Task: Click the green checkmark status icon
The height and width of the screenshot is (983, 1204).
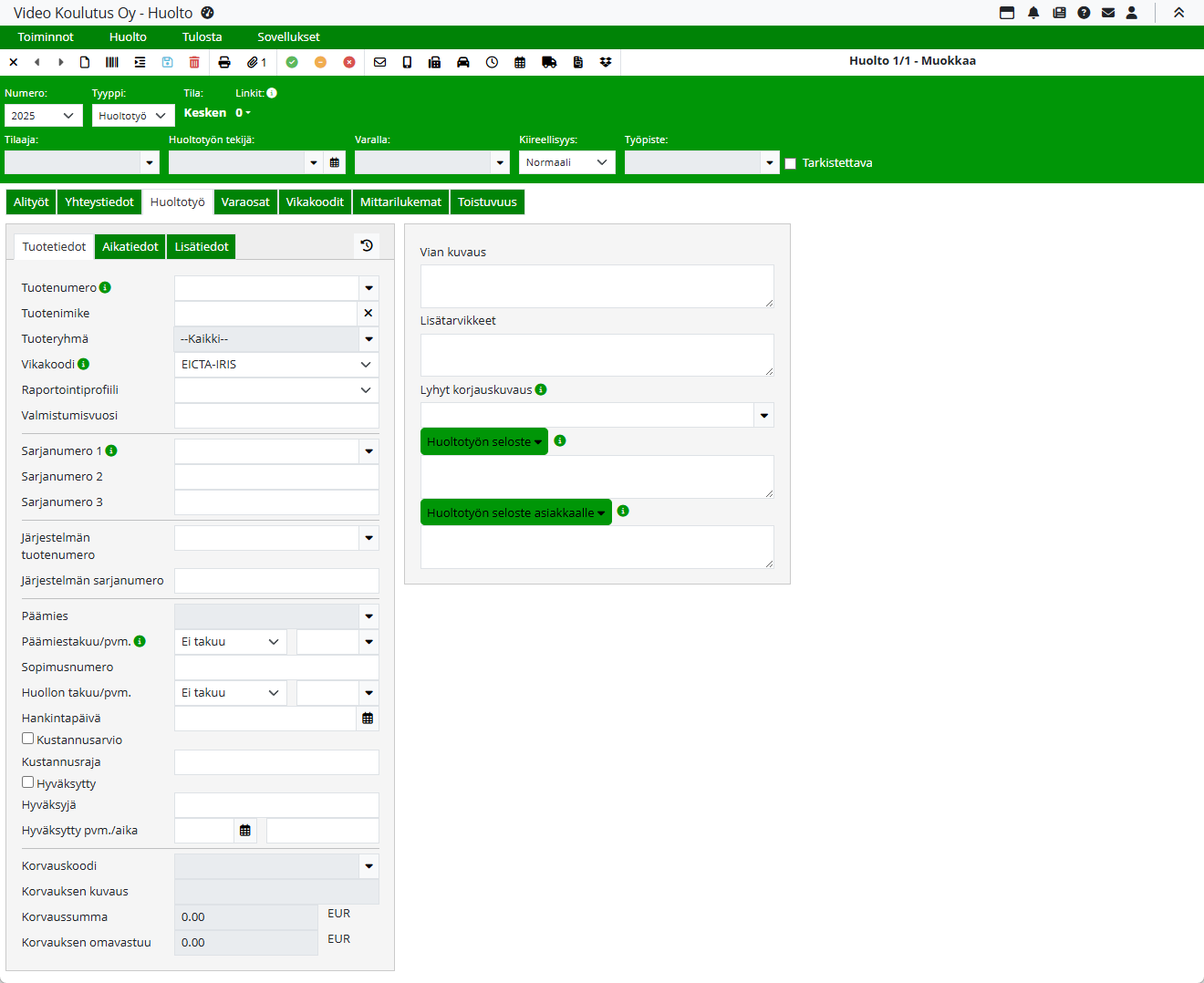Action: coord(292,62)
